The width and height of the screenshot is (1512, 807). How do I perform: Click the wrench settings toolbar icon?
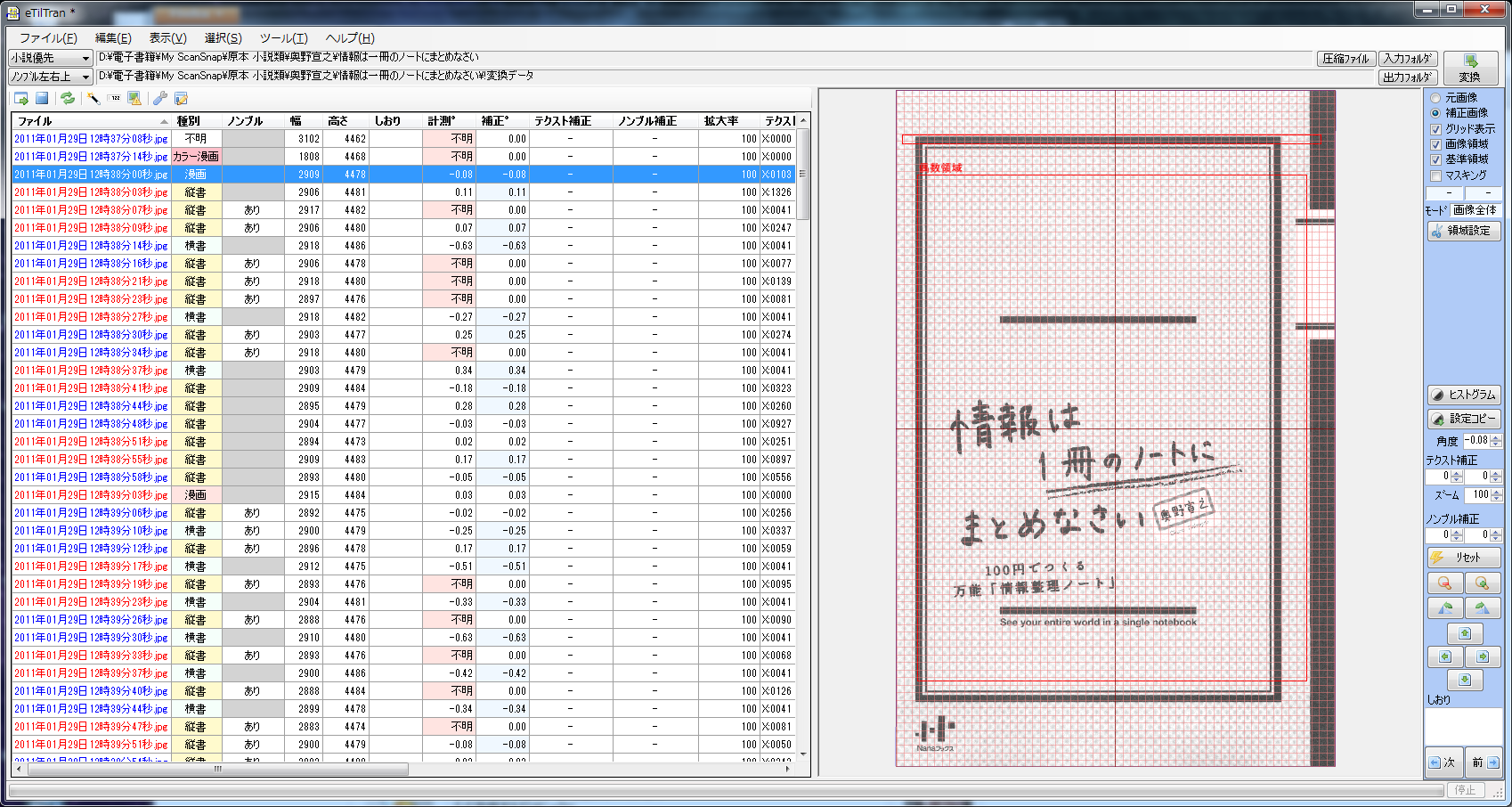[x=160, y=99]
